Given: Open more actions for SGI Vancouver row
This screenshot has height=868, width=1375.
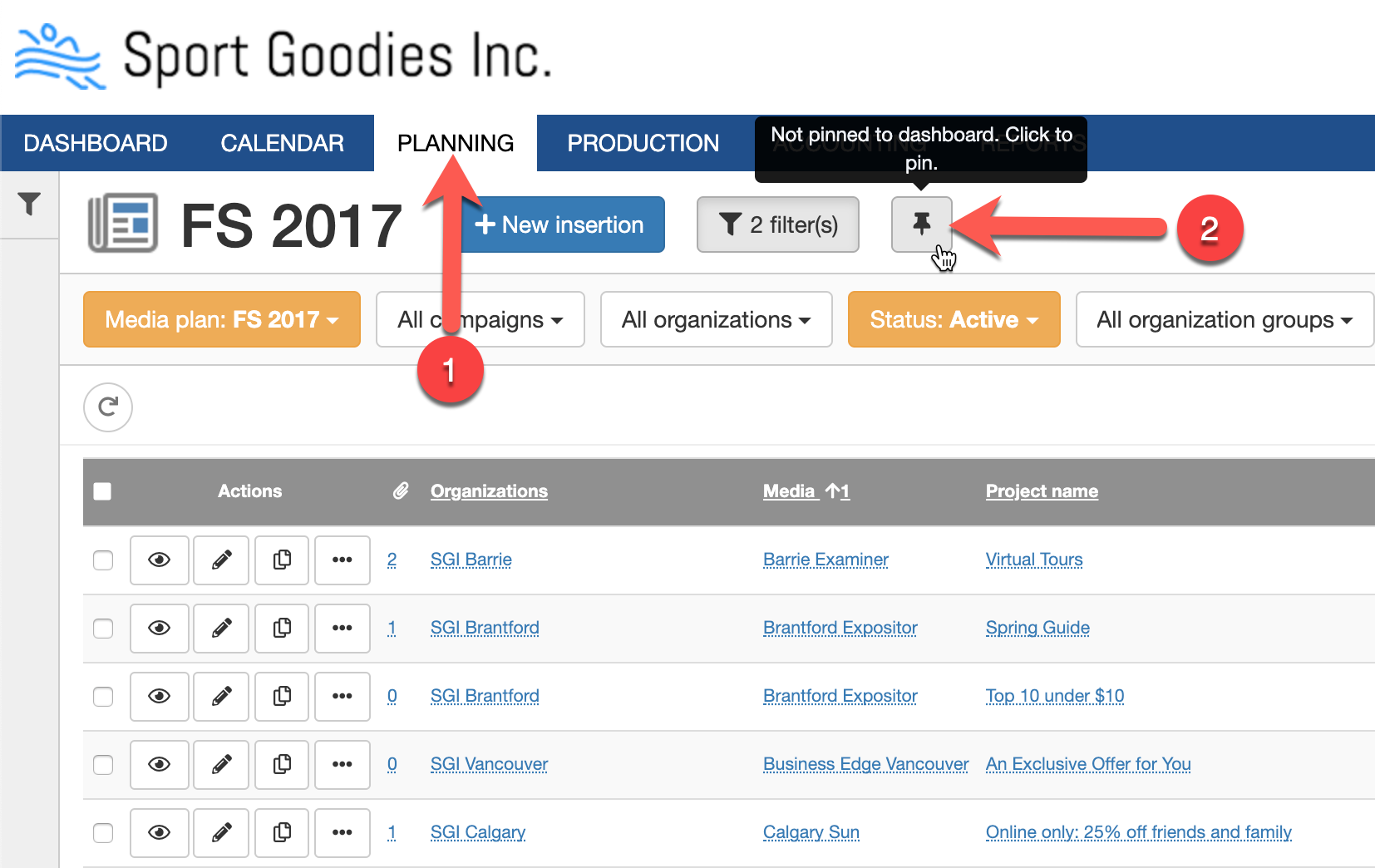Looking at the screenshot, I should tap(343, 764).
